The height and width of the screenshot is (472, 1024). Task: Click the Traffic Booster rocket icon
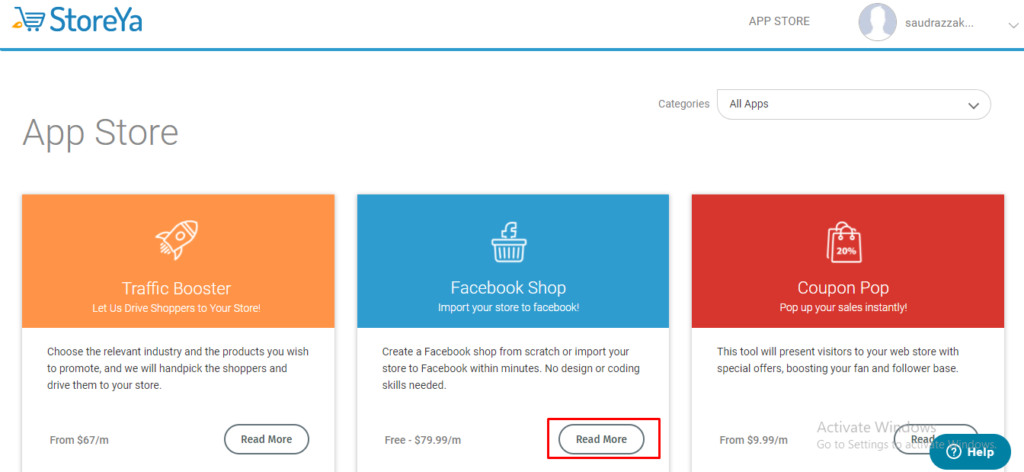pyautogui.click(x=178, y=240)
